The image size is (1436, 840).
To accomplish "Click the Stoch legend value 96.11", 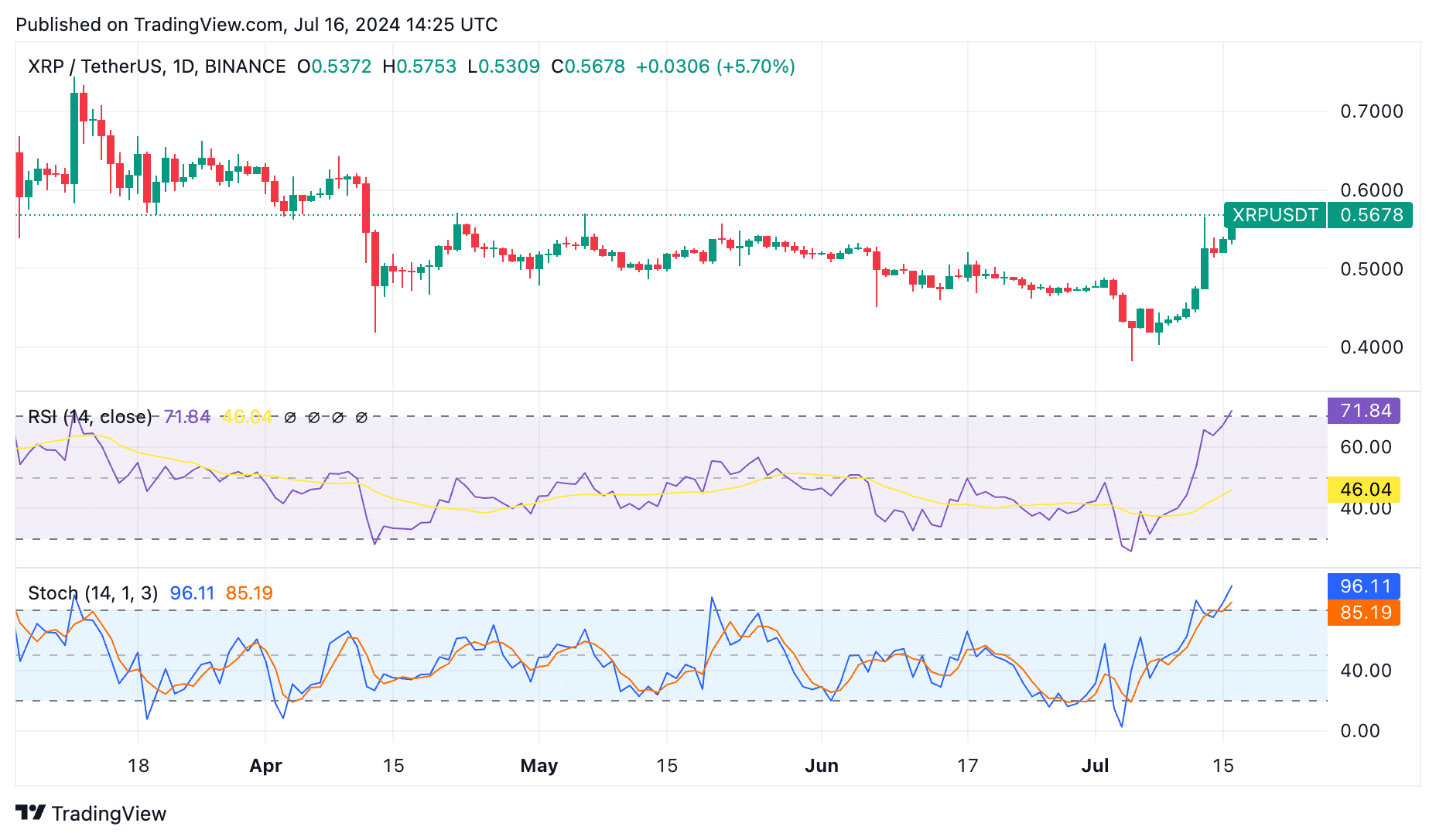I will pos(192,593).
